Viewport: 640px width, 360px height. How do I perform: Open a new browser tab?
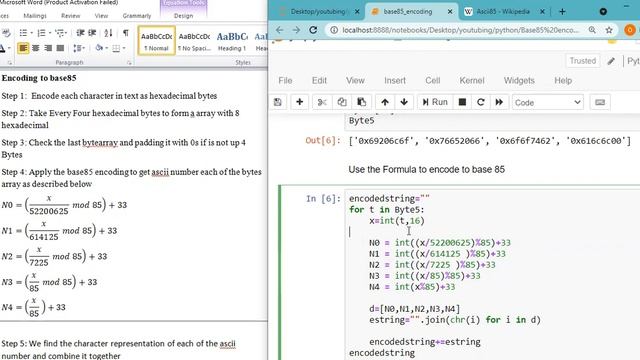click(562, 11)
